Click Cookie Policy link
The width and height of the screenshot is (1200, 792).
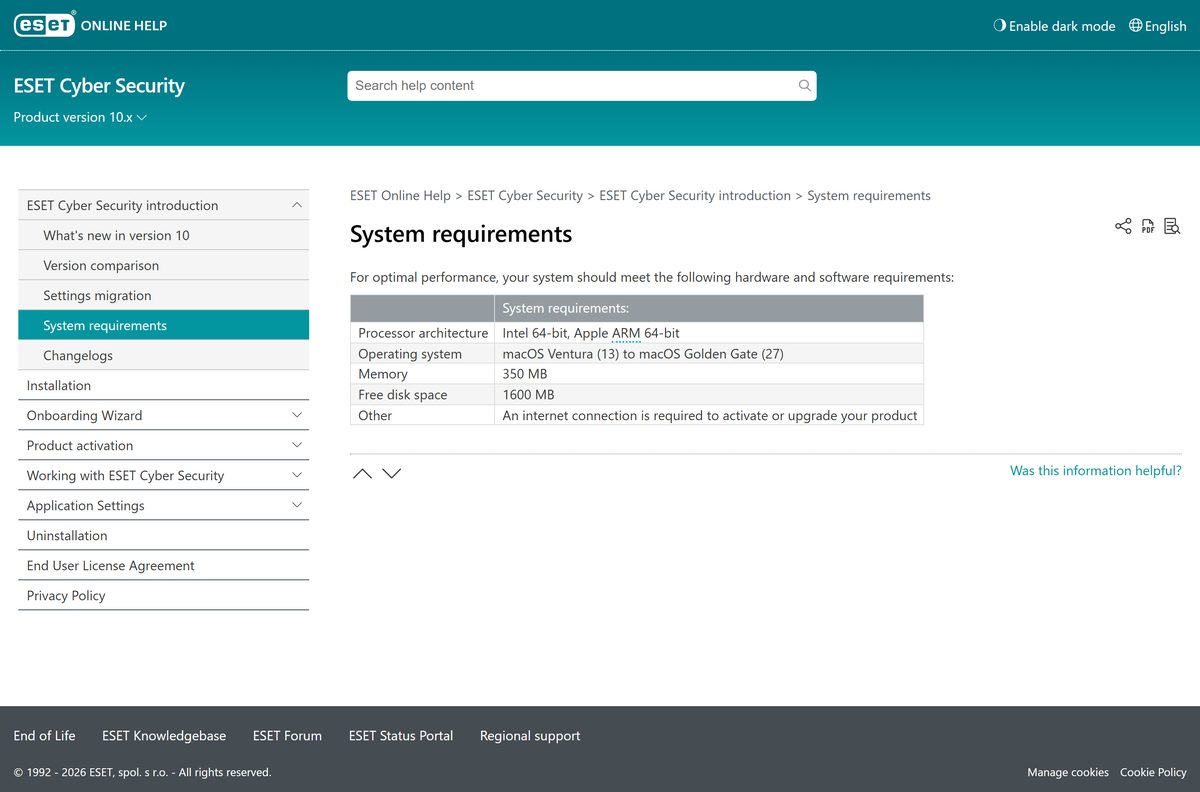point(1153,773)
